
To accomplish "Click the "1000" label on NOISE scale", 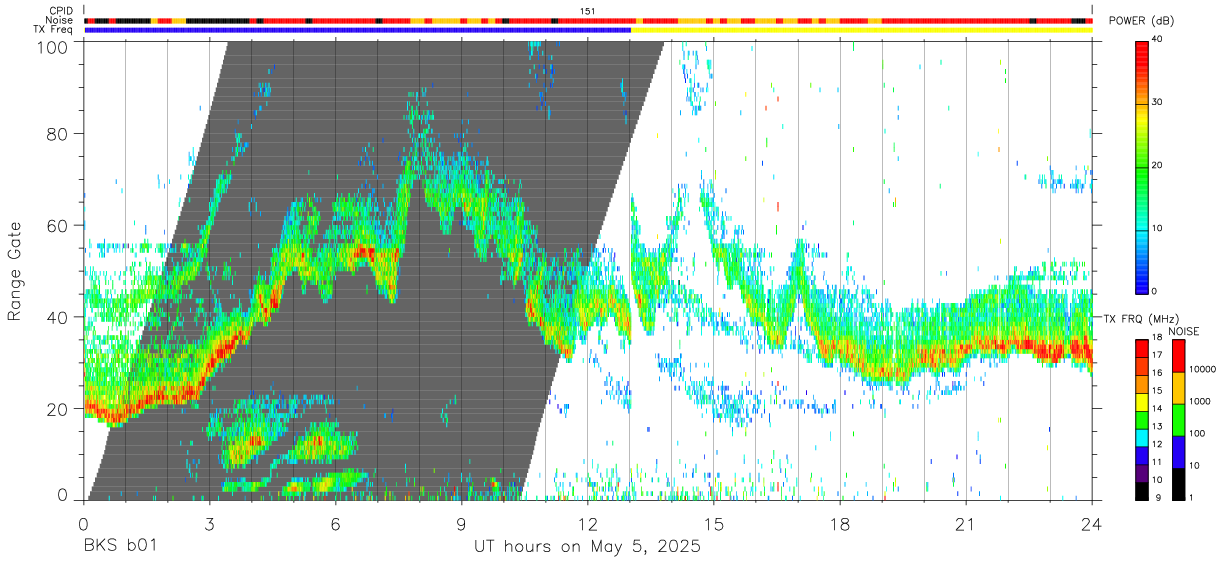I will [x=1200, y=401].
